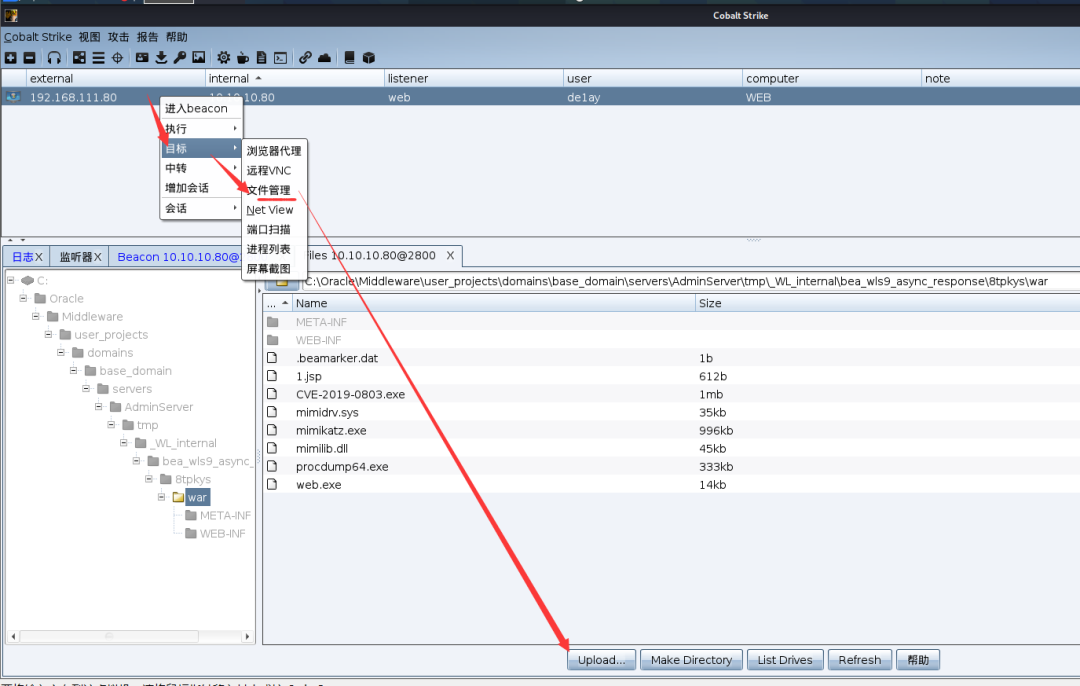This screenshot has height=686, width=1080.
Task: Click the file icon next to mimikatz.exe
Action: click(272, 430)
